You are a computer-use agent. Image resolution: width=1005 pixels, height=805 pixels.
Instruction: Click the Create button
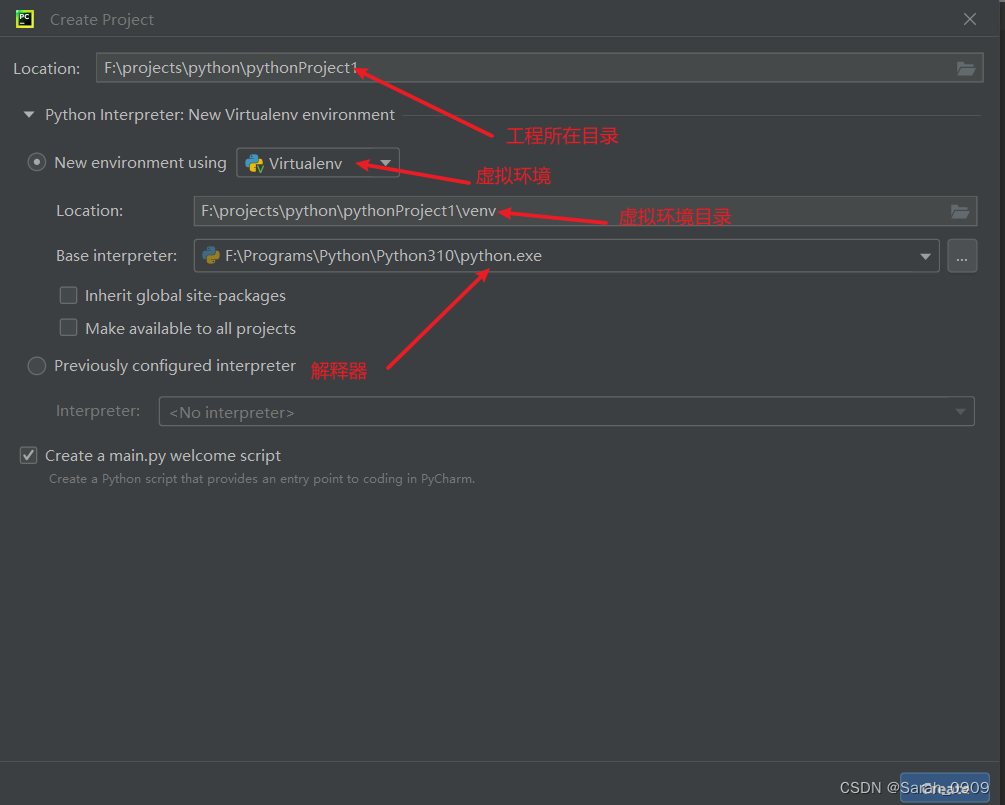pos(945,788)
